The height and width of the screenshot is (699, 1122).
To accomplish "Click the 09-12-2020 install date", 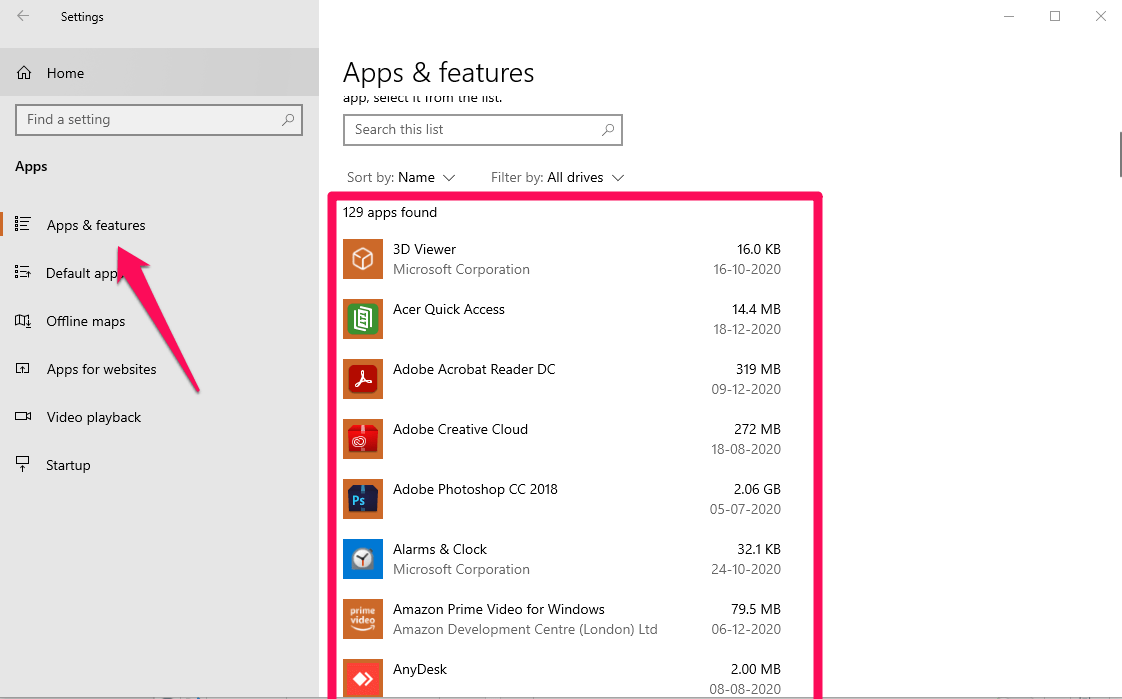I will pyautogui.click(x=746, y=389).
